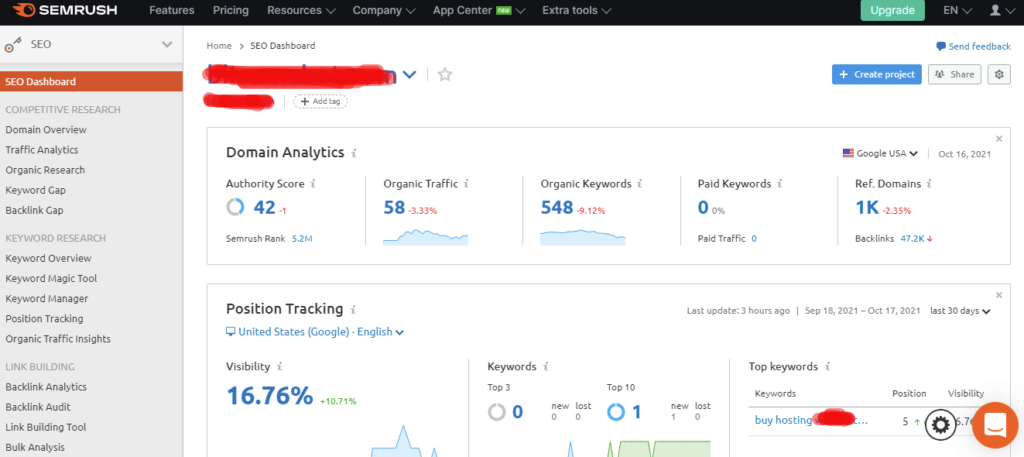
Task: Click Organic Traffic value 58
Action: (394, 208)
